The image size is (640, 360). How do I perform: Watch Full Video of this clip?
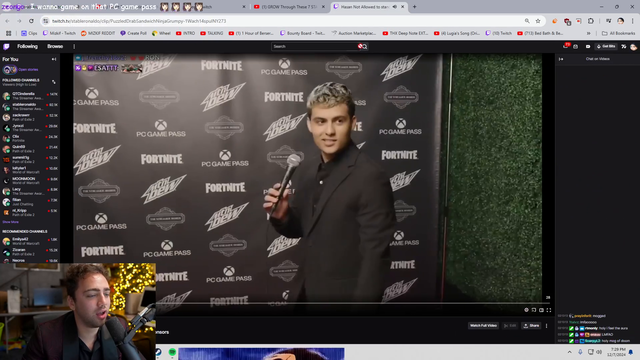(x=483, y=326)
